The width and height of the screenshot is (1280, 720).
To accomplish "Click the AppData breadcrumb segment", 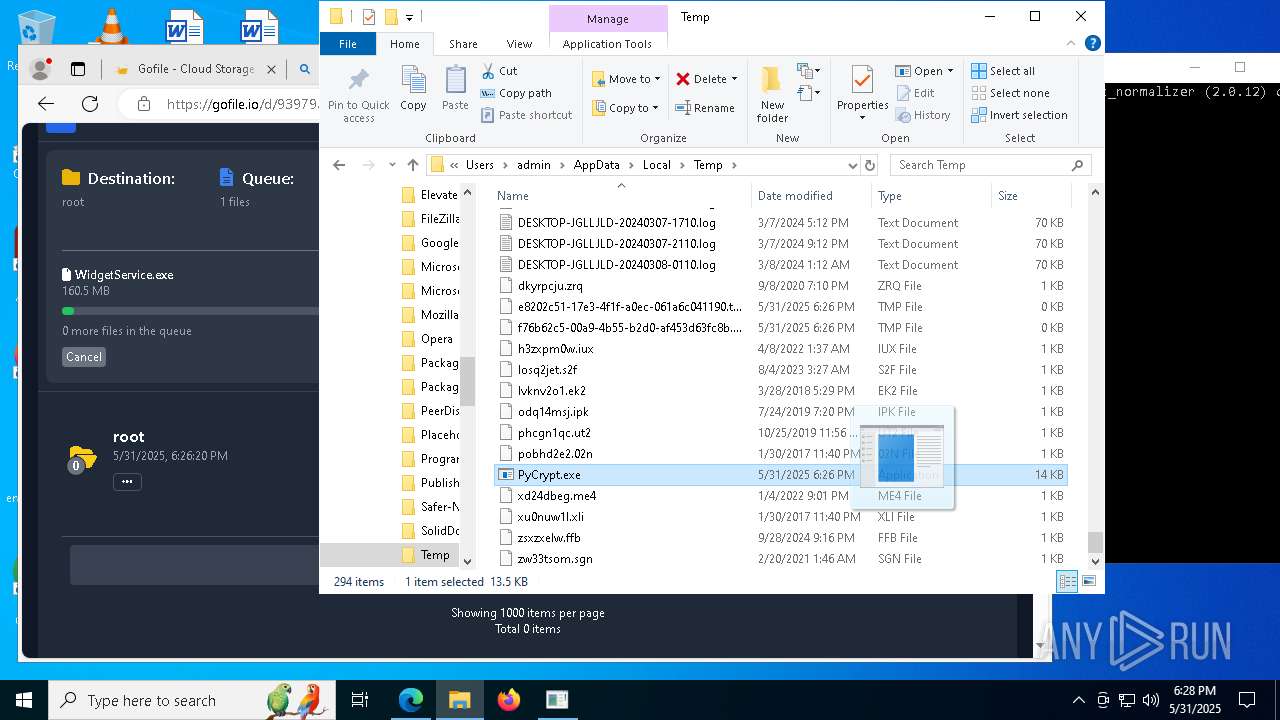I will click(x=596, y=165).
